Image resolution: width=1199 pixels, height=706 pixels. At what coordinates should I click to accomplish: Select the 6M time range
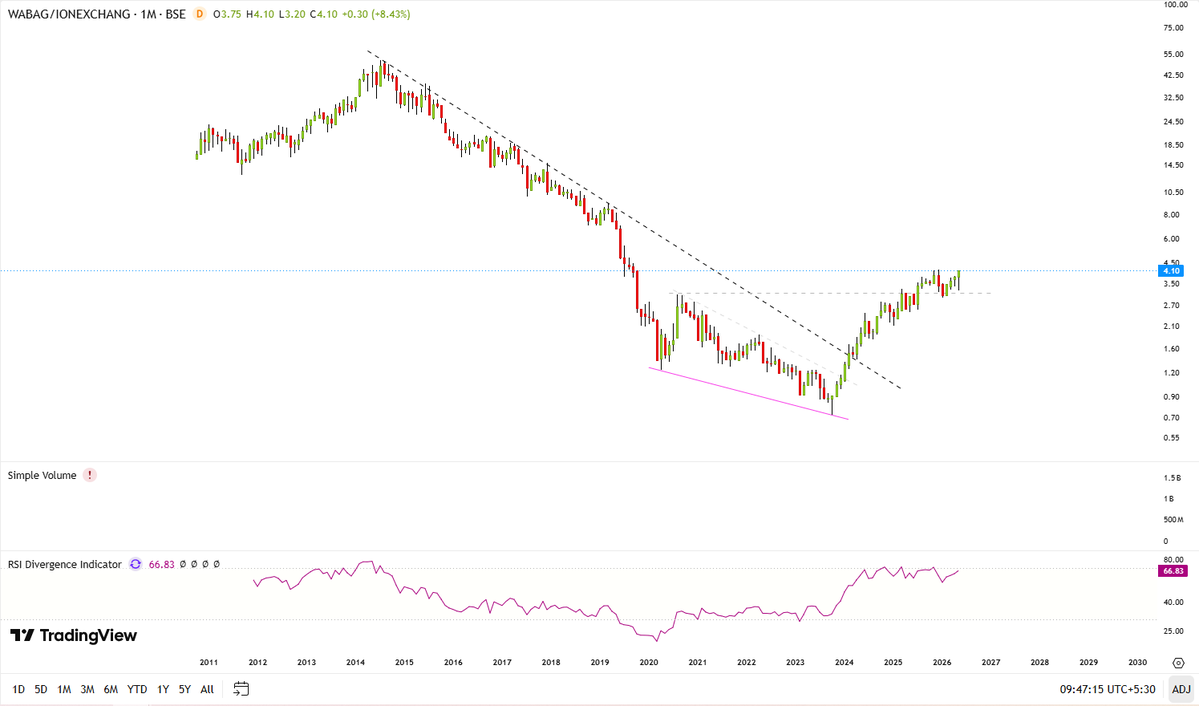pos(111,689)
